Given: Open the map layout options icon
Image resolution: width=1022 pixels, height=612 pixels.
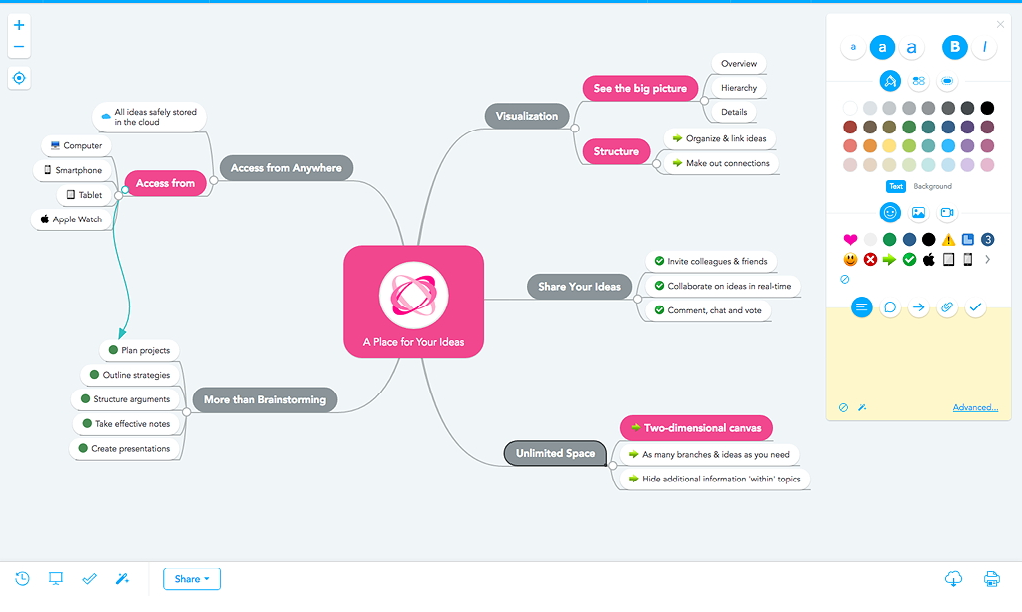Looking at the screenshot, I should (x=918, y=81).
